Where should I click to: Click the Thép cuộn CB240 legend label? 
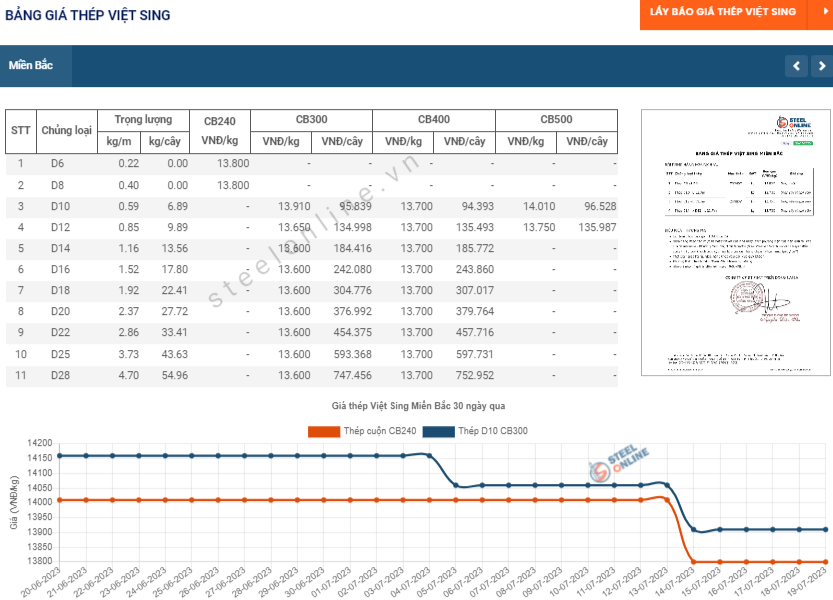pos(380,431)
